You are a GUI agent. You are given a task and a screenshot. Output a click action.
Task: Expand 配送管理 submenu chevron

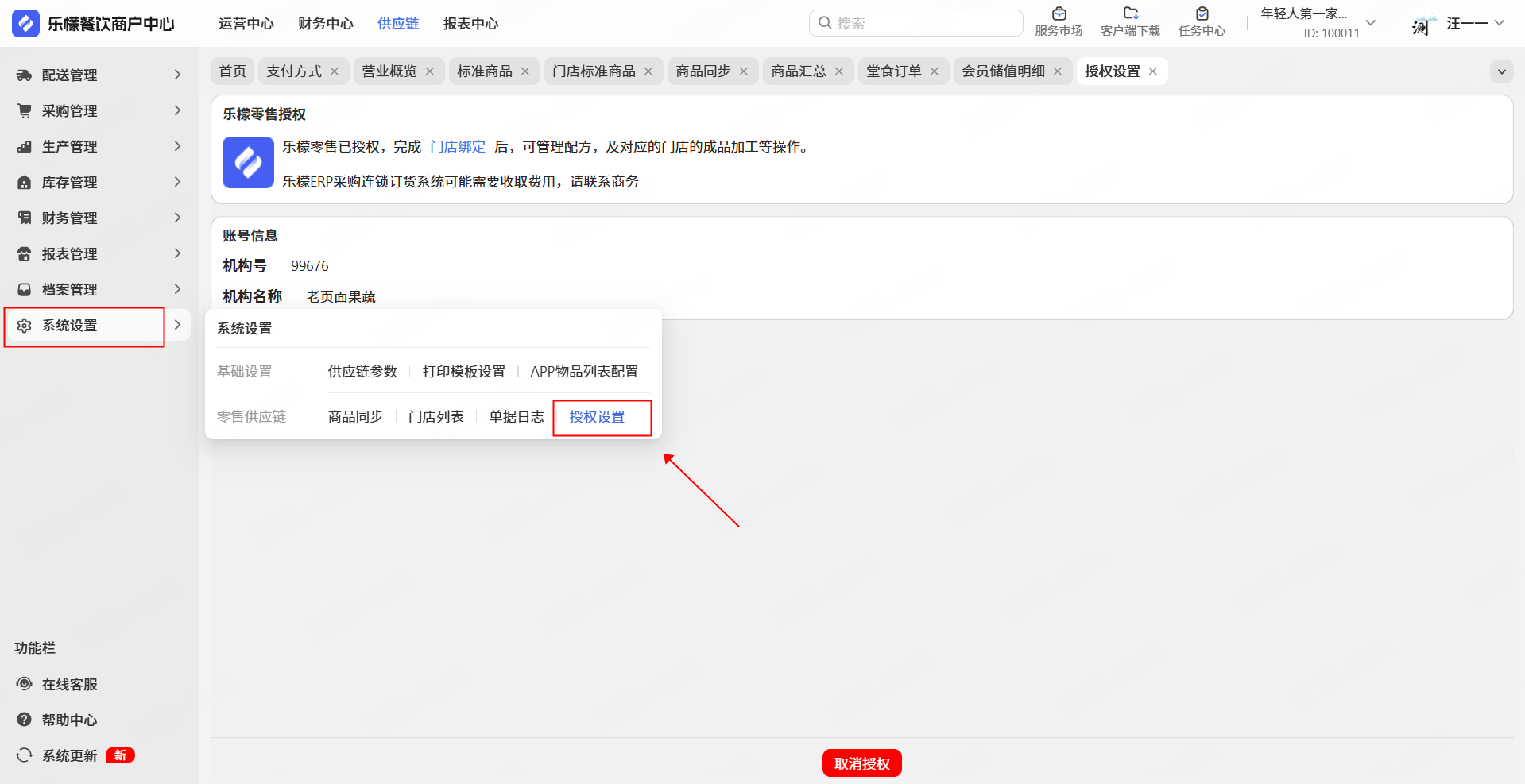[x=177, y=75]
